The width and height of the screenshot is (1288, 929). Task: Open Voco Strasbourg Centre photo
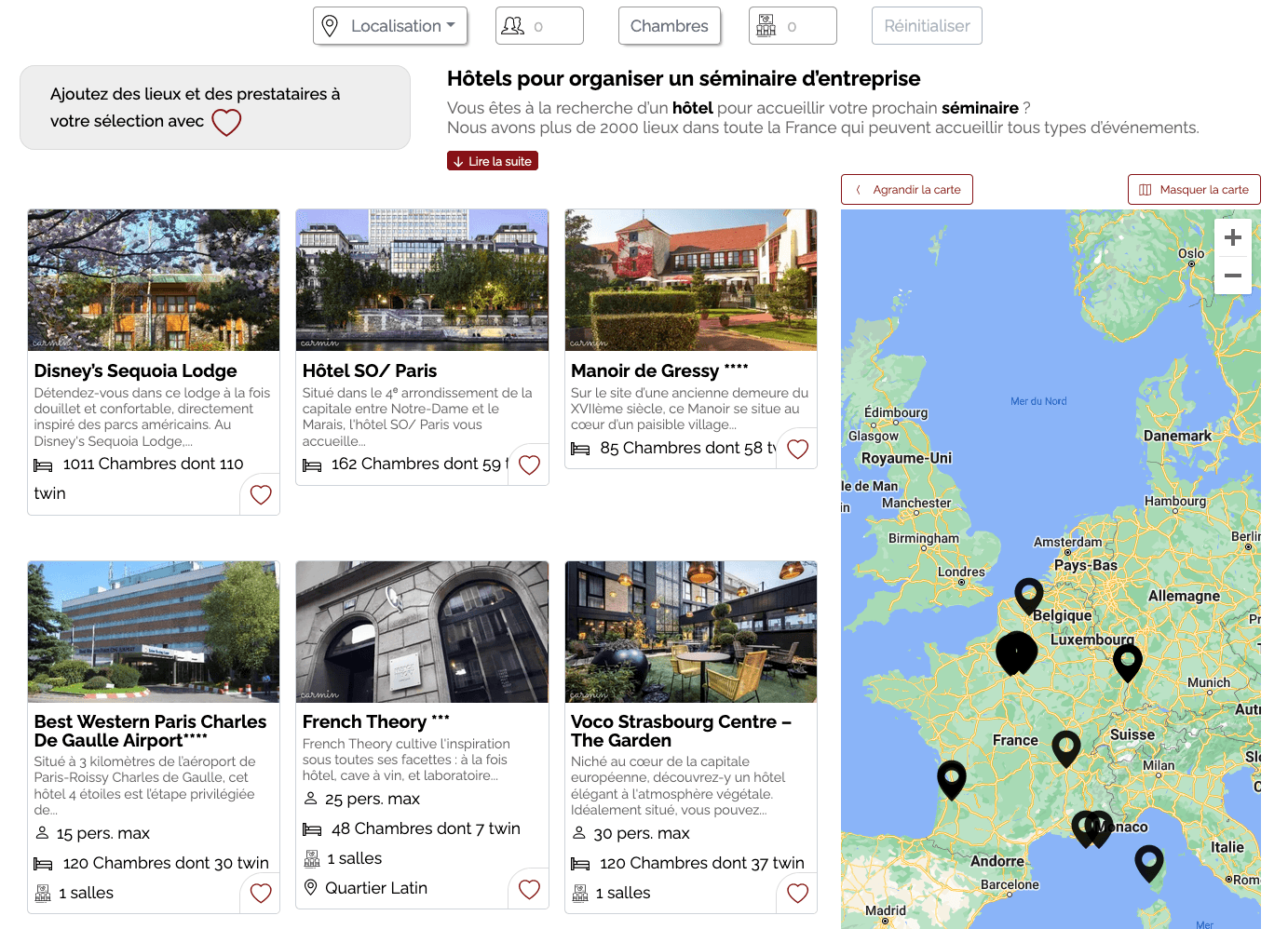(691, 632)
